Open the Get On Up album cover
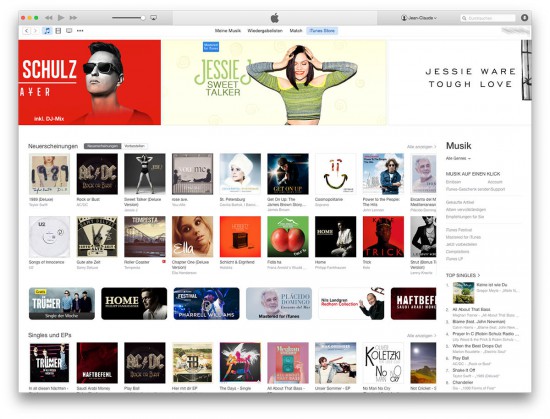Image resolution: width=550 pixels, height=419 pixels. coord(288,174)
